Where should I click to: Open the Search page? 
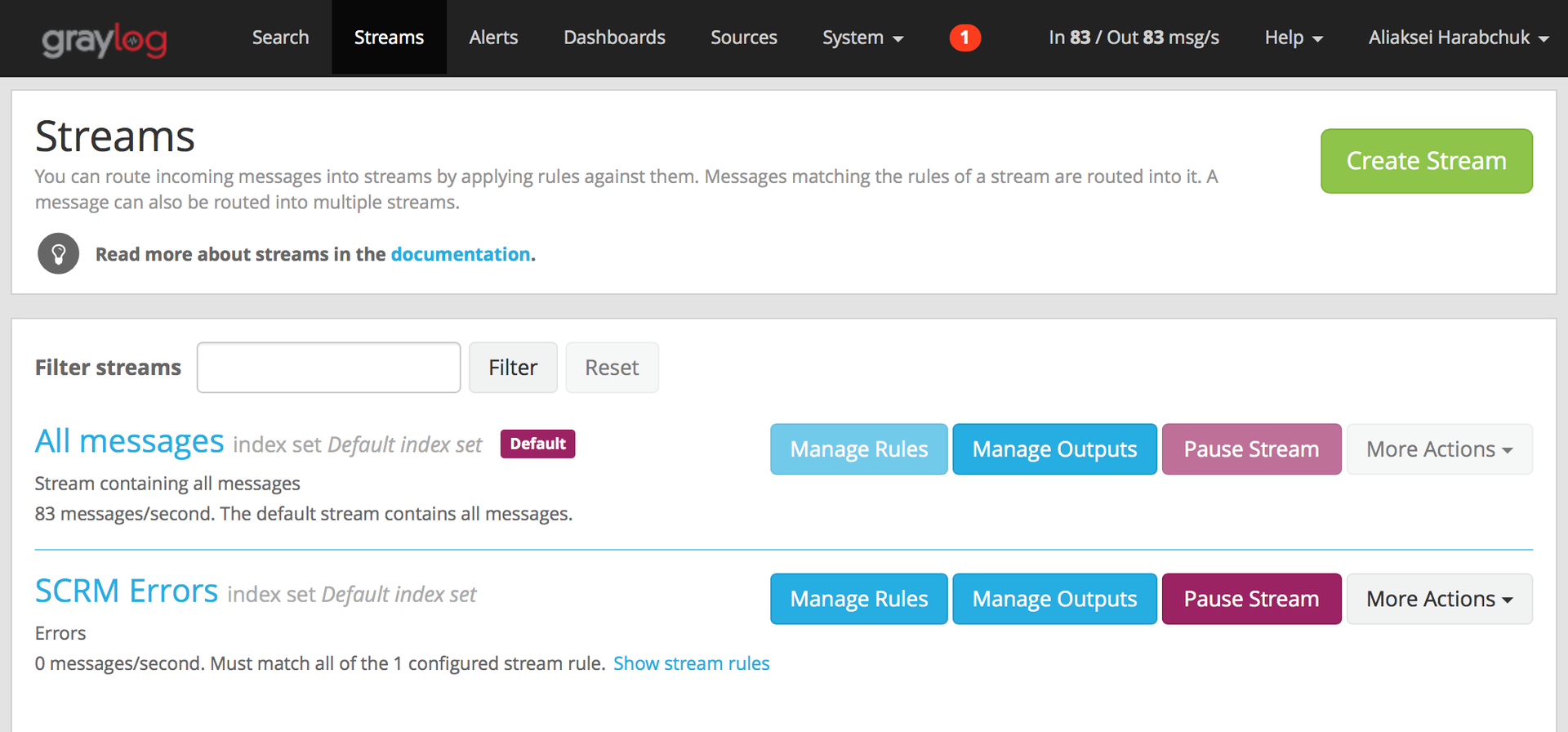(280, 38)
